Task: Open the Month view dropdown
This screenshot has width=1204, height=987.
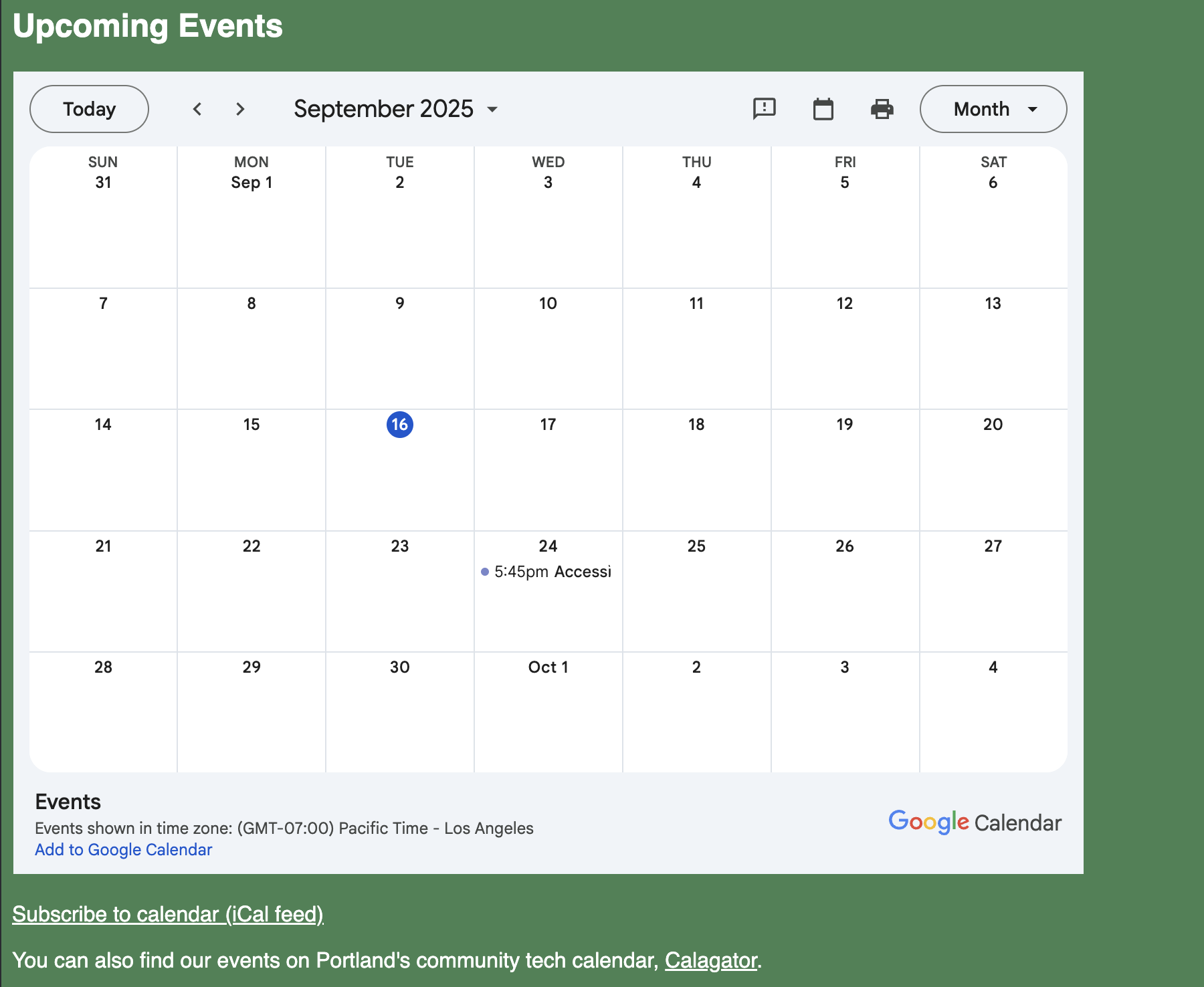Action: click(993, 109)
